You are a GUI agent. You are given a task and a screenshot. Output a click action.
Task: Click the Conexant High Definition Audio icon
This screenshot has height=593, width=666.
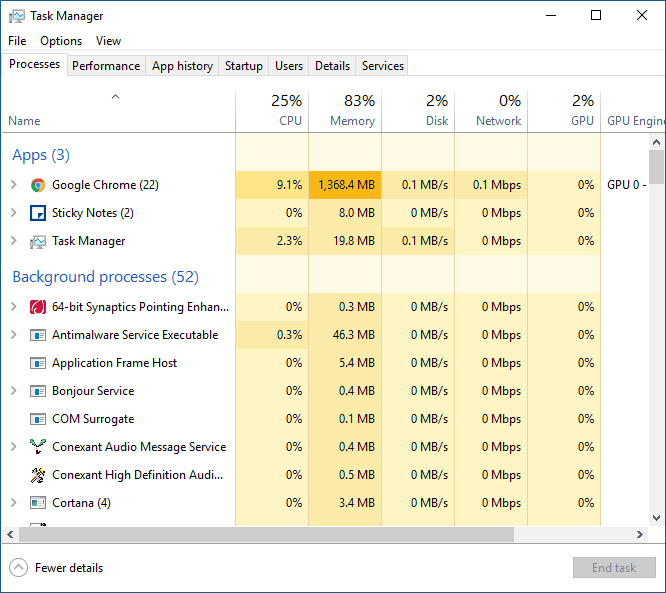pos(38,475)
